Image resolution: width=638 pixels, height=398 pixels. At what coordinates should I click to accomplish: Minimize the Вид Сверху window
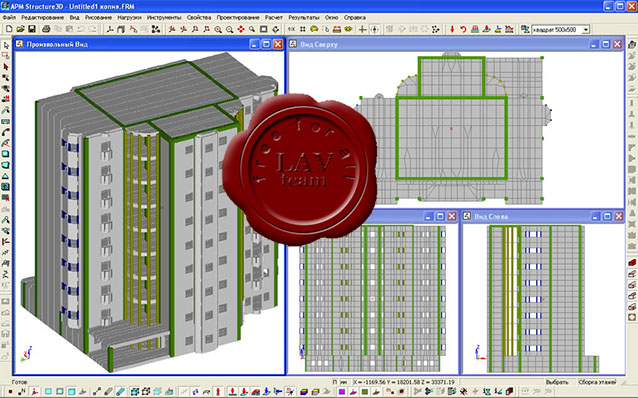[x=594, y=44]
